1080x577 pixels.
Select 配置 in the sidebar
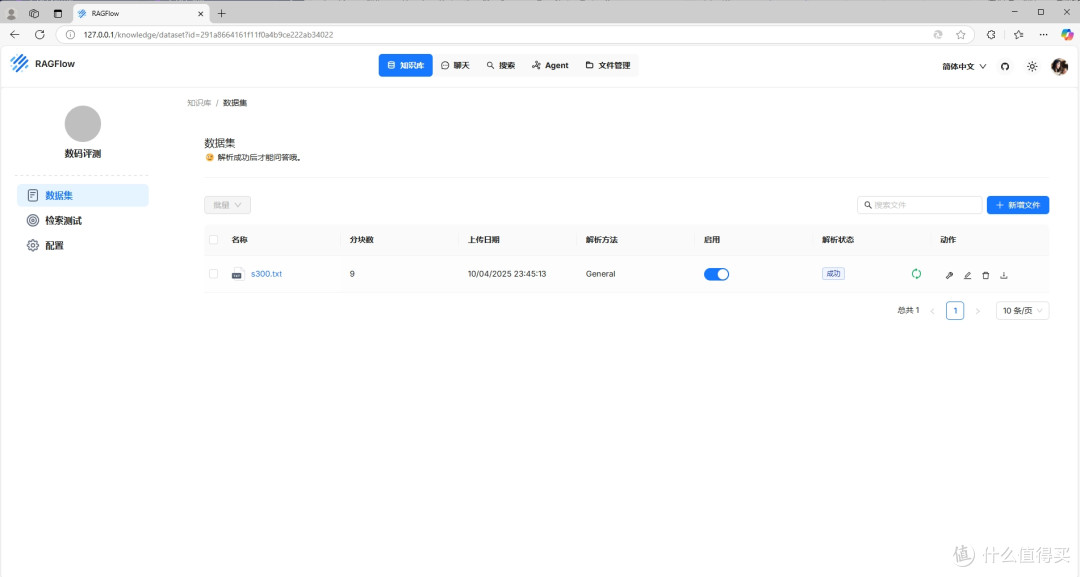[x=83, y=245]
